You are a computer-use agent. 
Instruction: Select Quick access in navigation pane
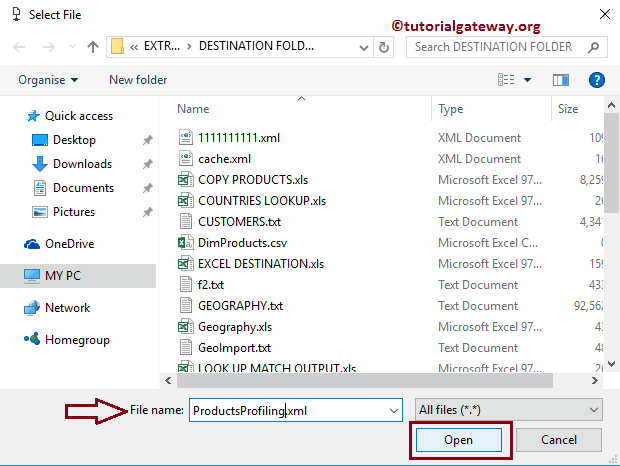click(70, 116)
